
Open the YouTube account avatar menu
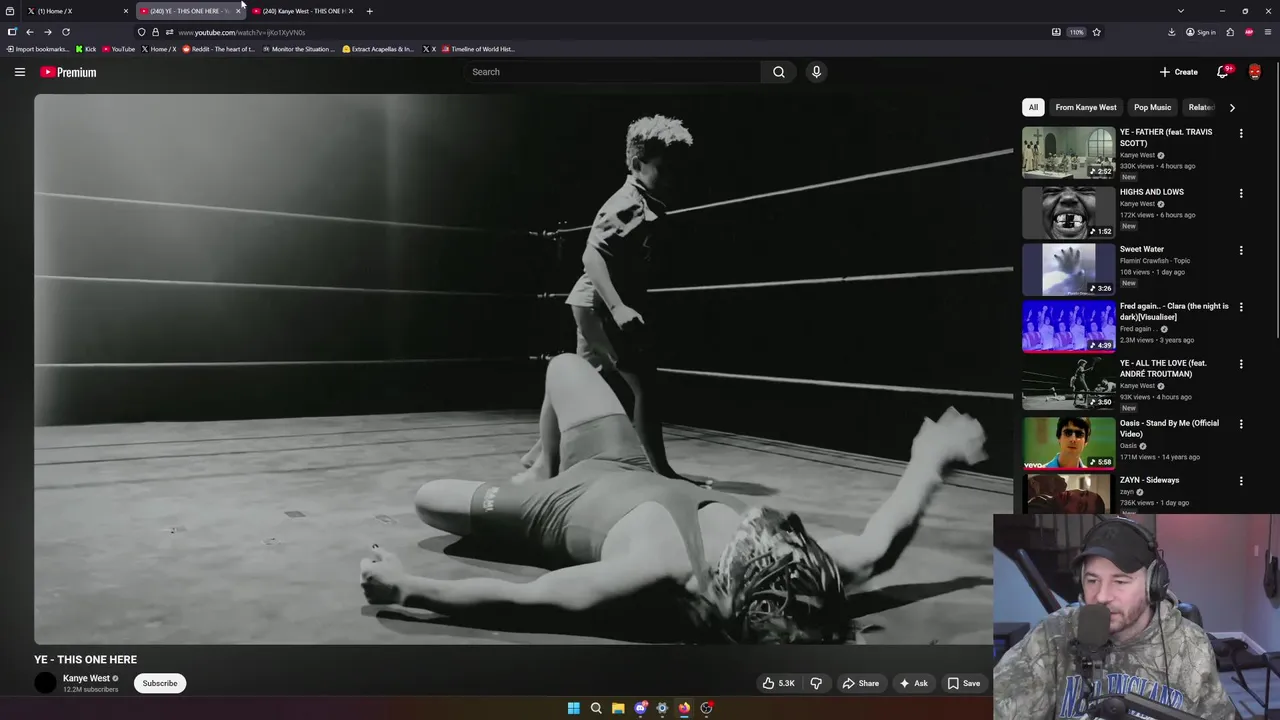pos(1255,72)
